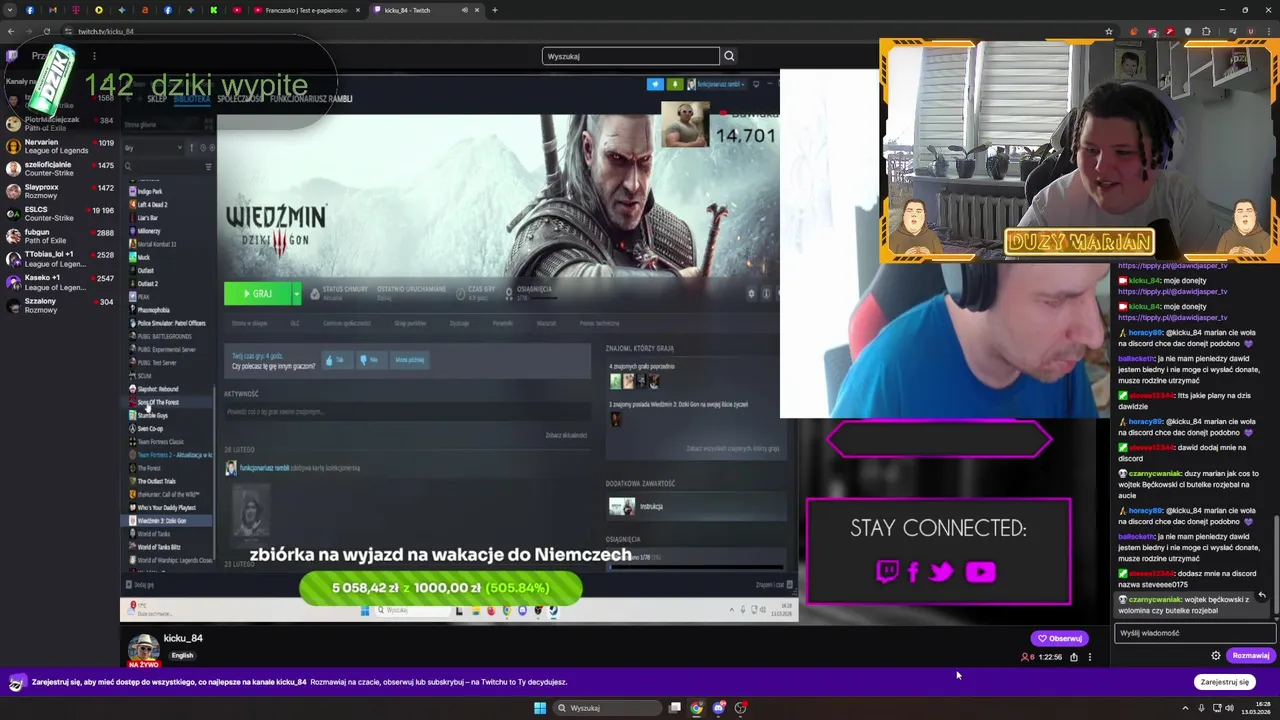Open a new Chrome tab
Image resolution: width=1280 pixels, height=720 pixels.
click(x=495, y=10)
